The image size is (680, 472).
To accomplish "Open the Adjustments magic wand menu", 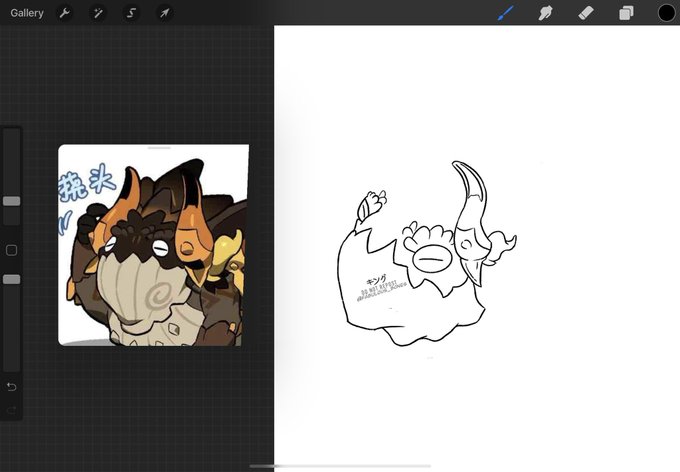I will click(98, 13).
